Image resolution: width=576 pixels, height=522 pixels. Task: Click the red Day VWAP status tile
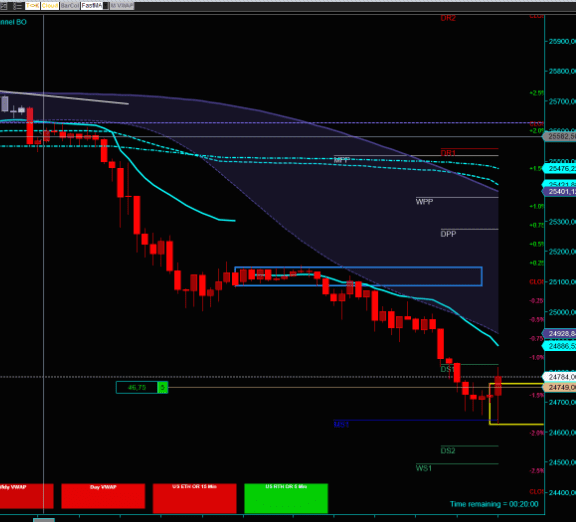[x=103, y=496]
